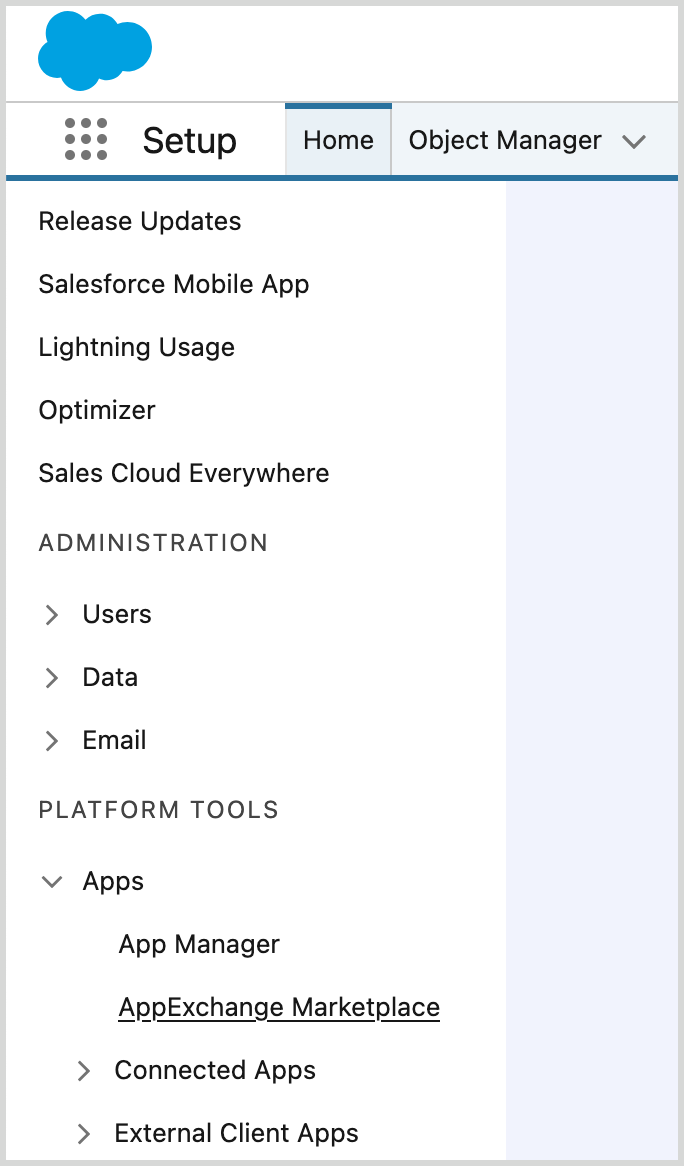
Task: Open the AppExchange Marketplace link
Action: click(x=279, y=1007)
